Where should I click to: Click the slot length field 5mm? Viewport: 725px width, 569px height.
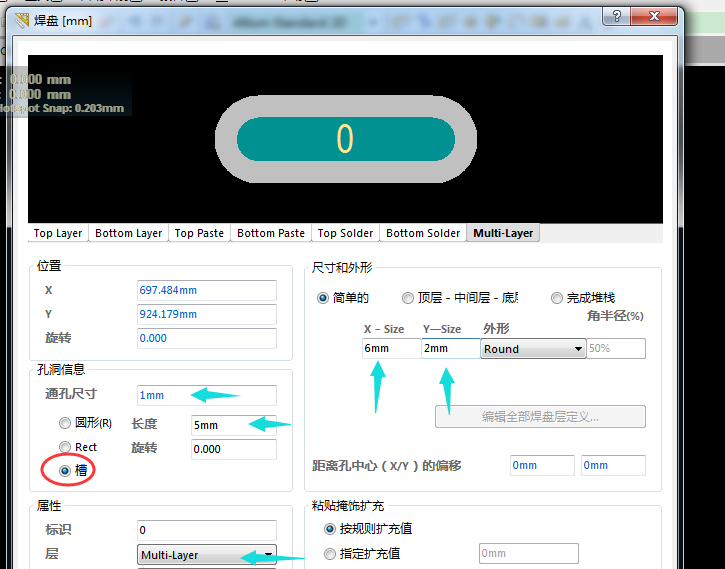pos(234,425)
